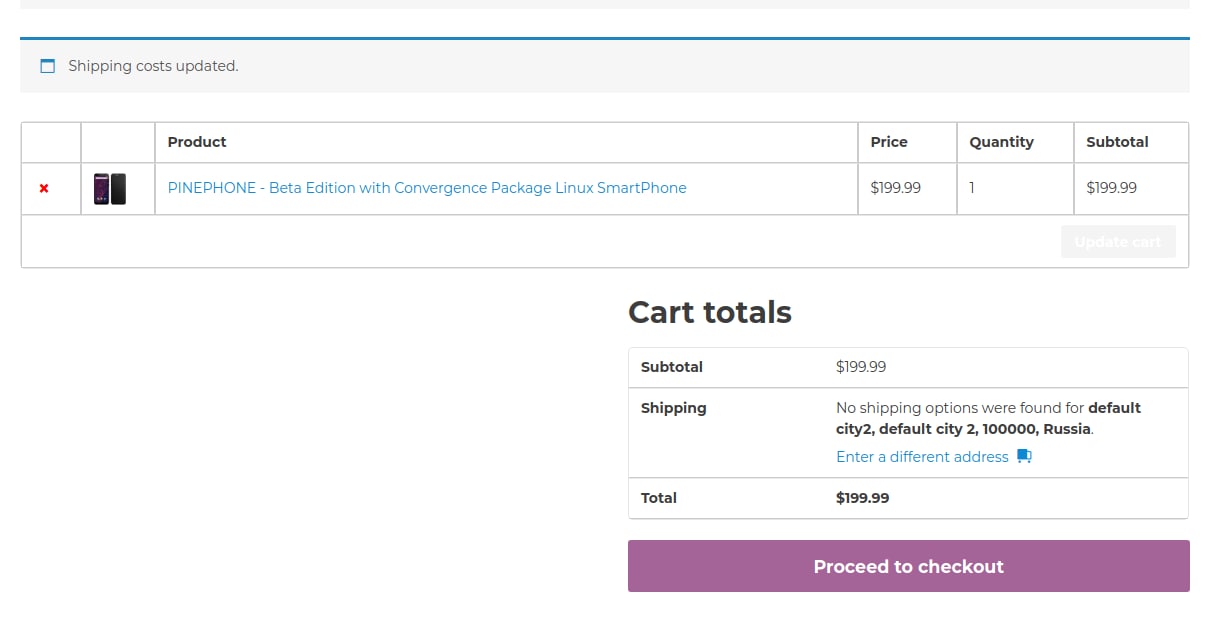Click the shipping truck icon
1224x643 pixels.
(1024, 456)
